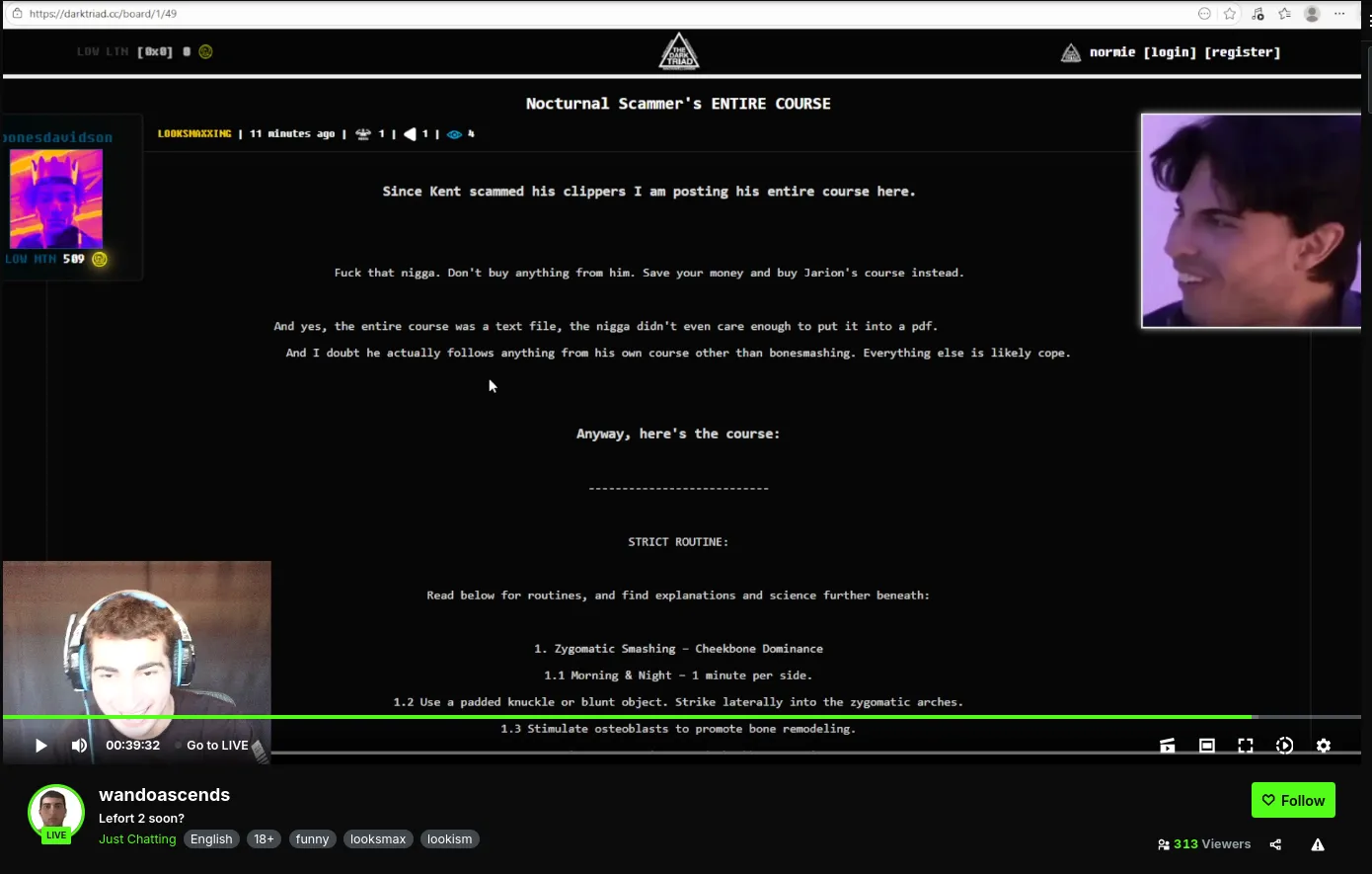This screenshot has height=874, width=1372.
Task: Enter fullscreen mode in the player
Action: [1246, 746]
